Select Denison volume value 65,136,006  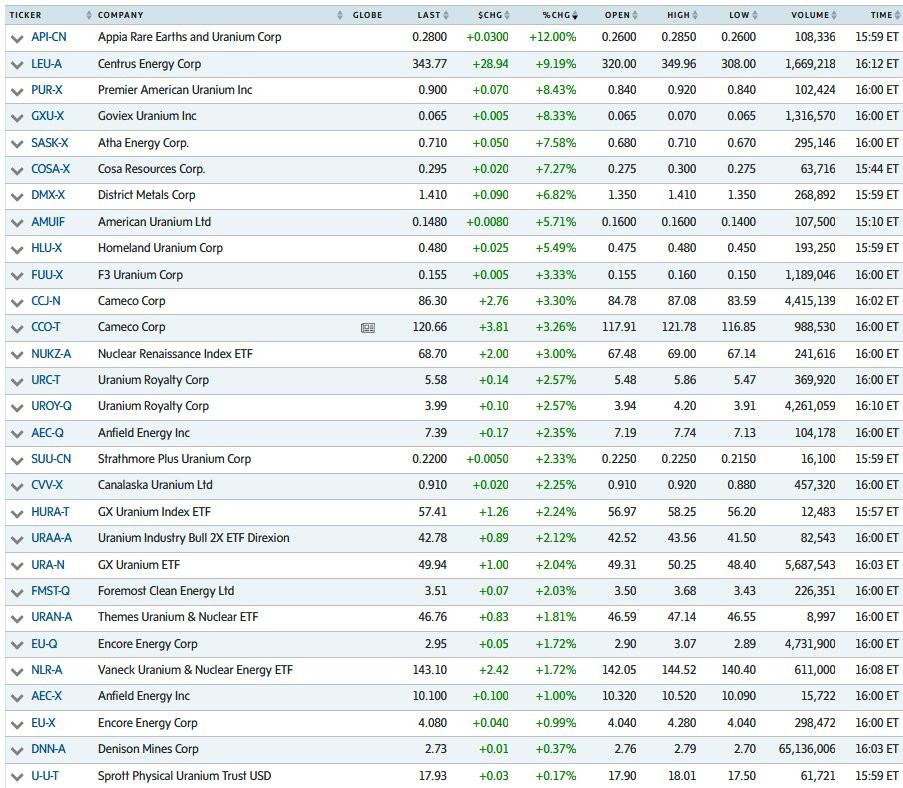coord(806,749)
